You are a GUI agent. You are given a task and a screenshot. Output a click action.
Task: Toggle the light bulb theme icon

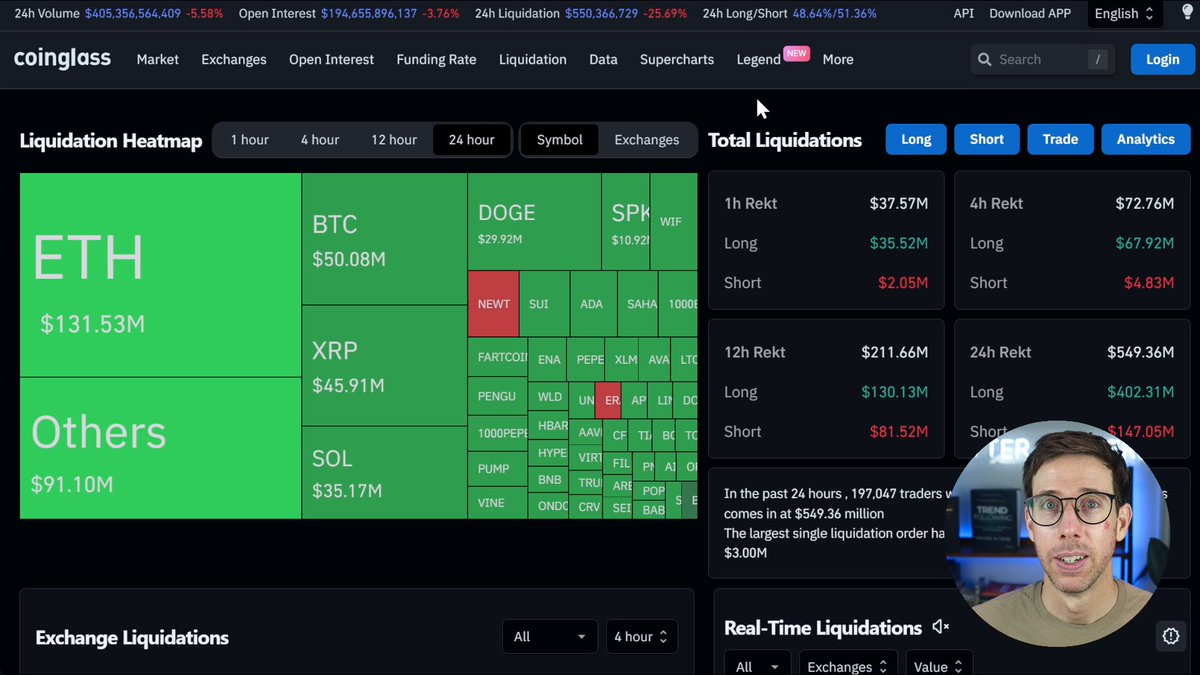pos(1187,13)
